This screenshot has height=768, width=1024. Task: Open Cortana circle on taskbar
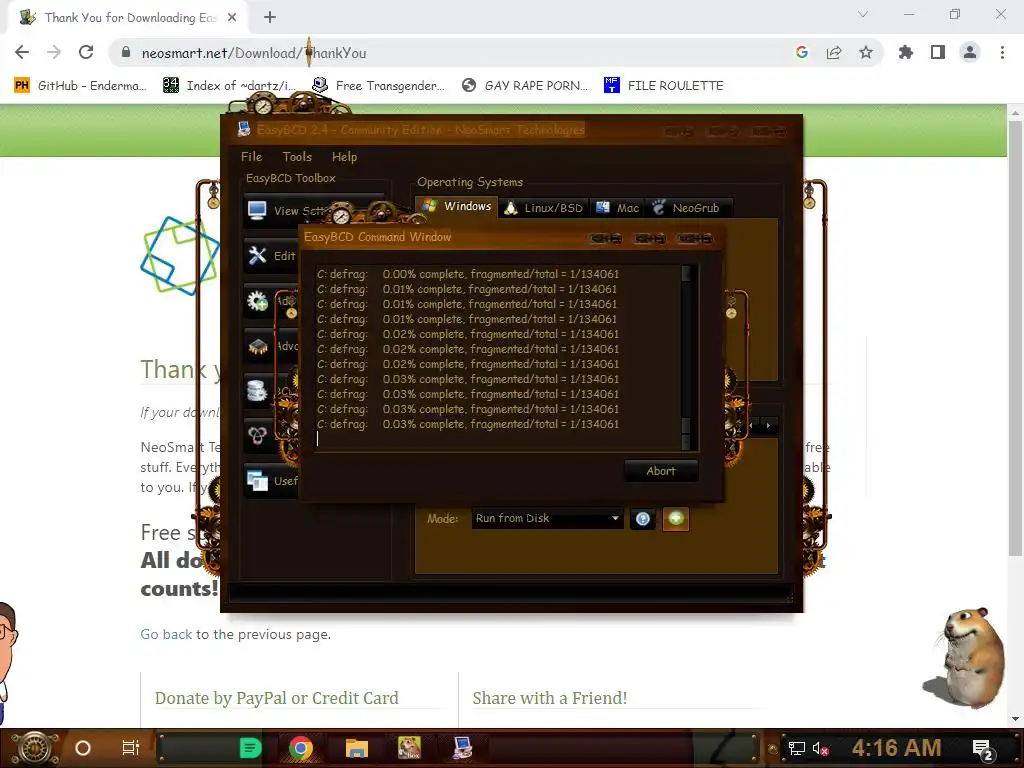83,748
